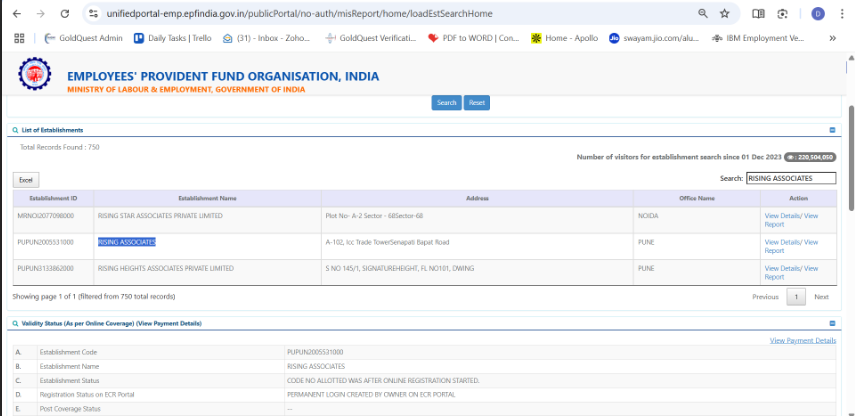Export the table using the Excel button
Image resolution: width=855 pixels, height=416 pixels.
26,179
